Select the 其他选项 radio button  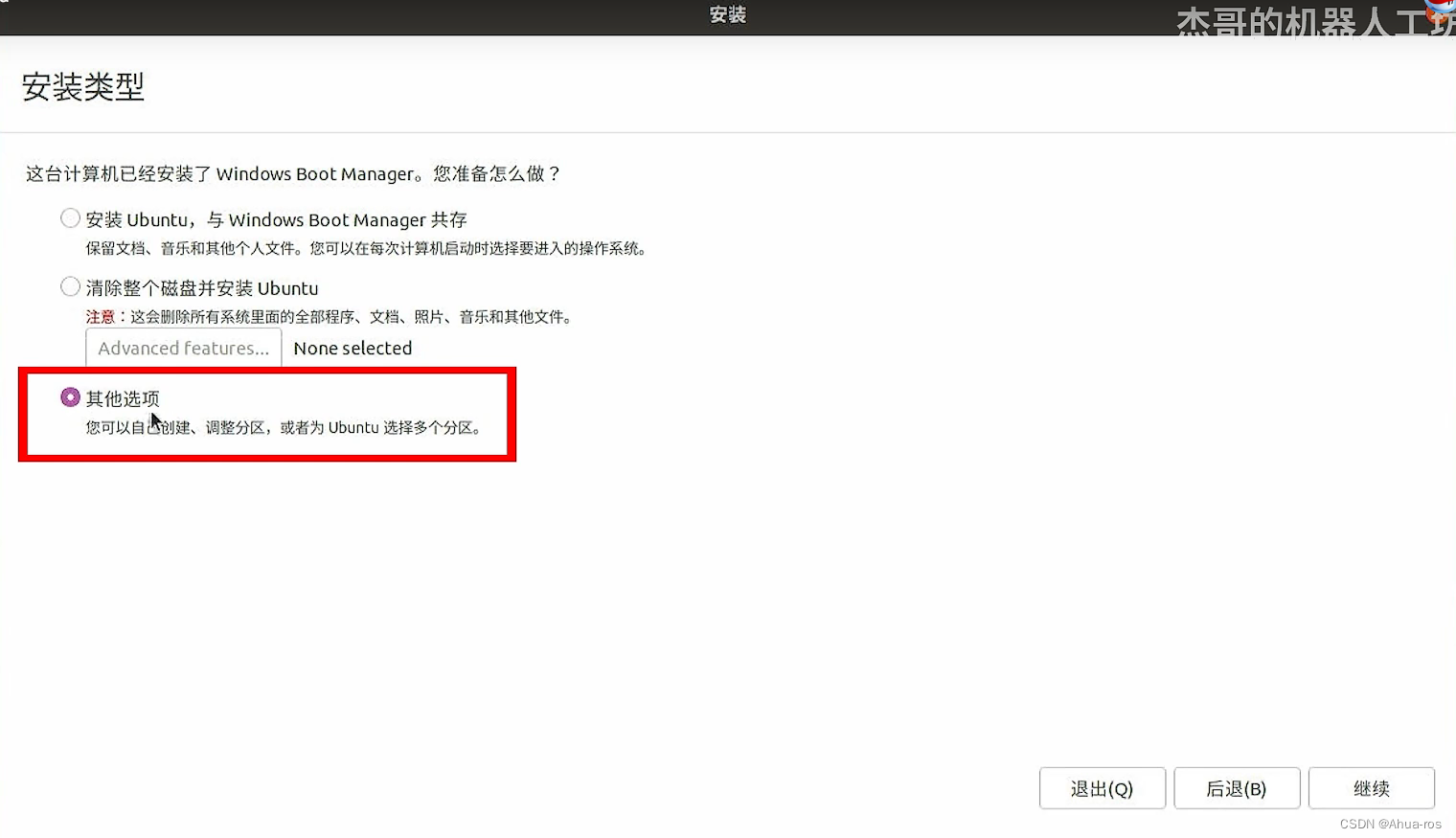click(70, 396)
